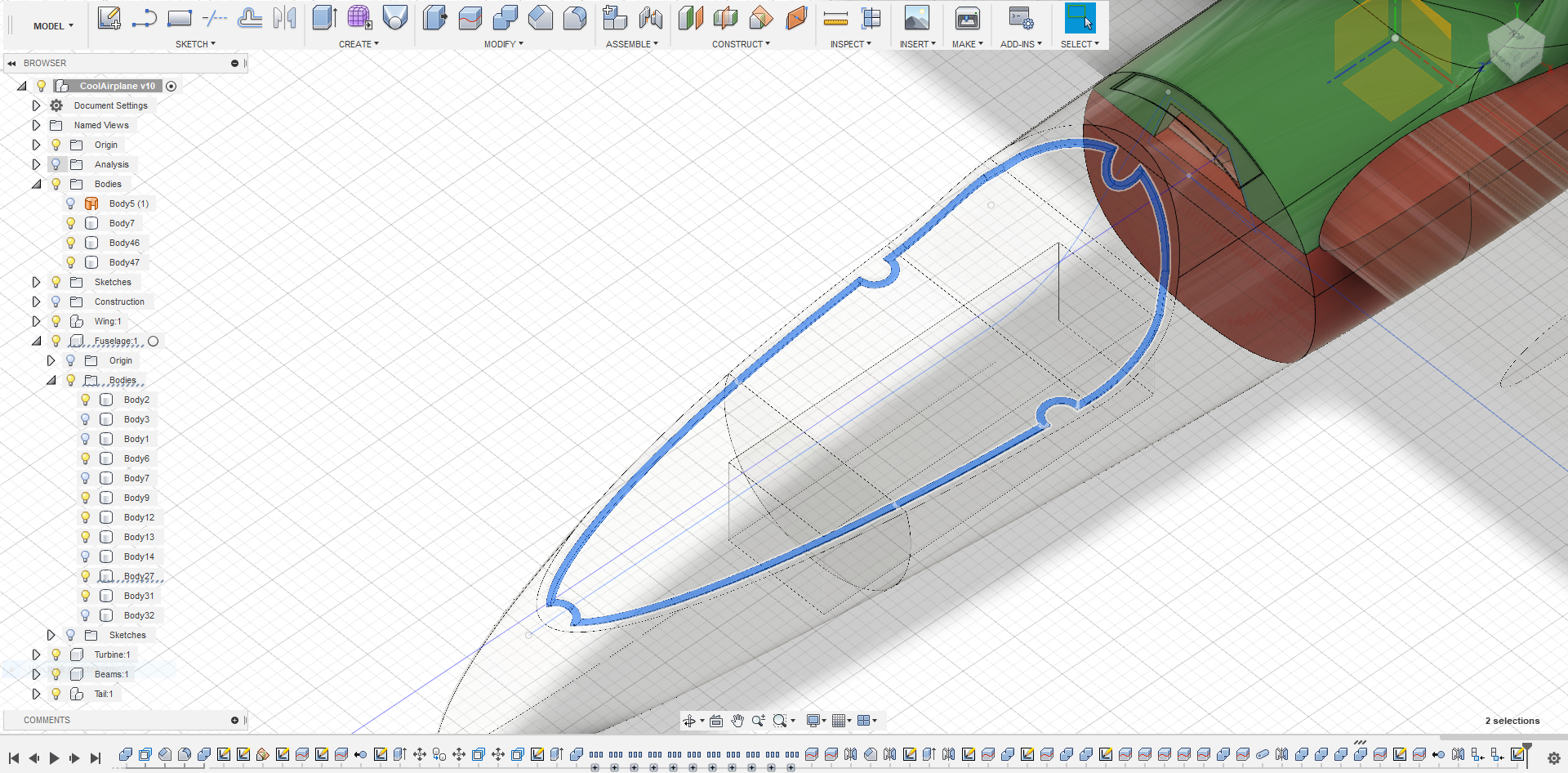Activate the Select tool
The image size is (1568, 773).
point(1080,18)
